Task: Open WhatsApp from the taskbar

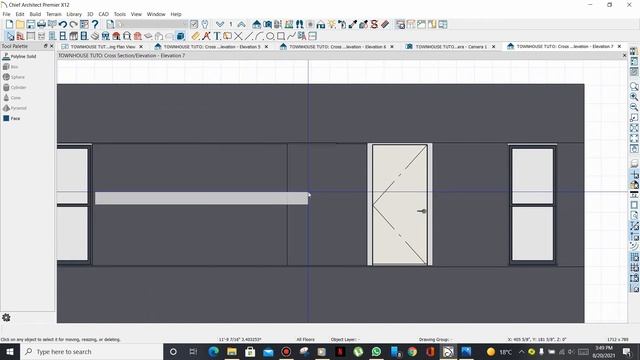Action: click(x=376, y=351)
